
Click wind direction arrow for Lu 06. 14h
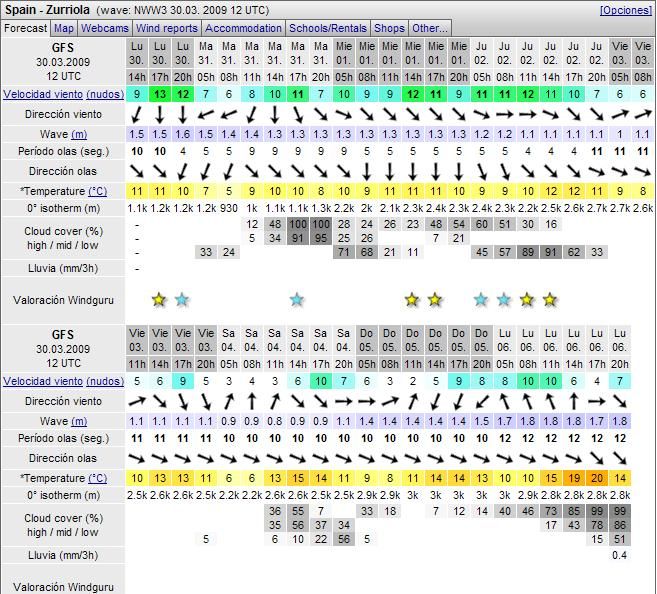(x=574, y=401)
